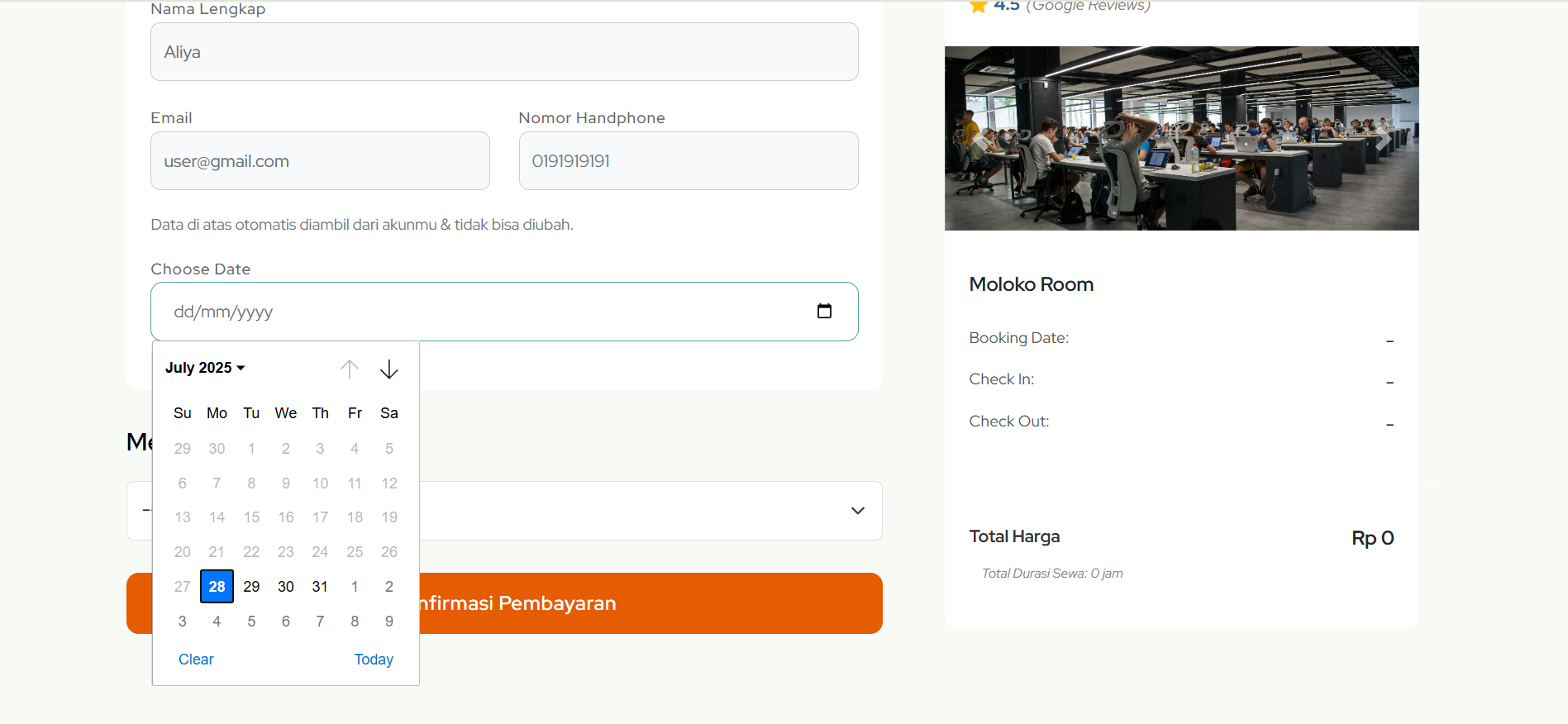Click the Nama Lengkap field with Aliya
Viewport: 1568px width, 724px height.
click(504, 51)
